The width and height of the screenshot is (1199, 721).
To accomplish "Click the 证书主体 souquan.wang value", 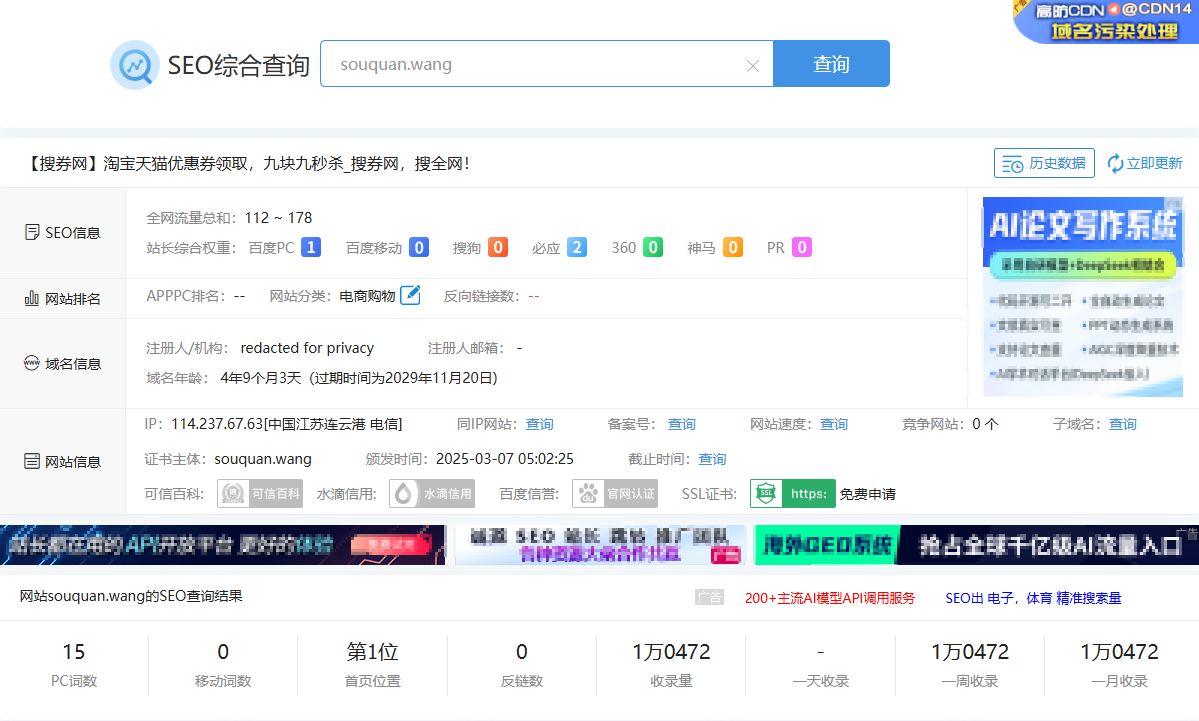I will [263, 459].
